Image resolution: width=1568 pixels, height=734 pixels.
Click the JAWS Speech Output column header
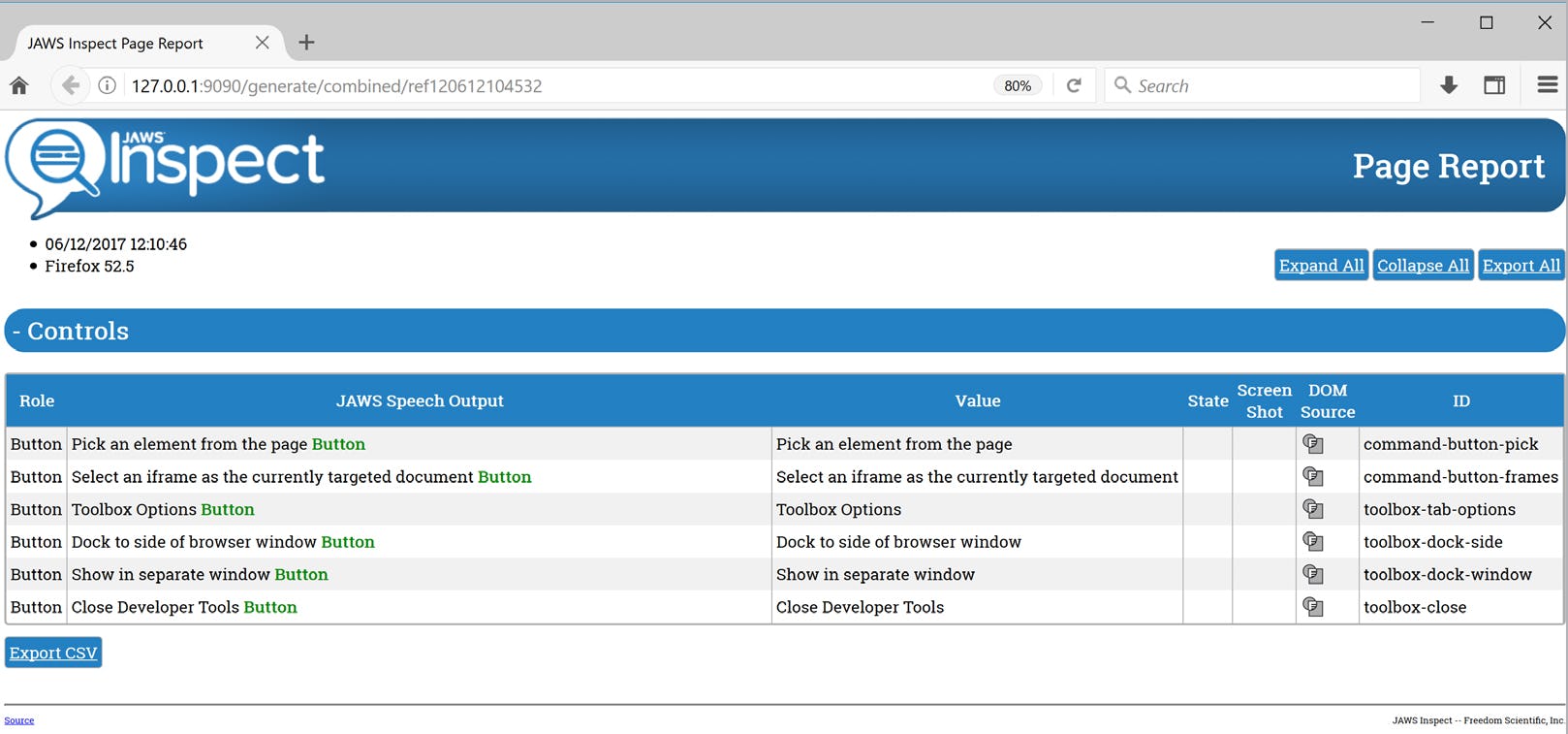coord(420,400)
